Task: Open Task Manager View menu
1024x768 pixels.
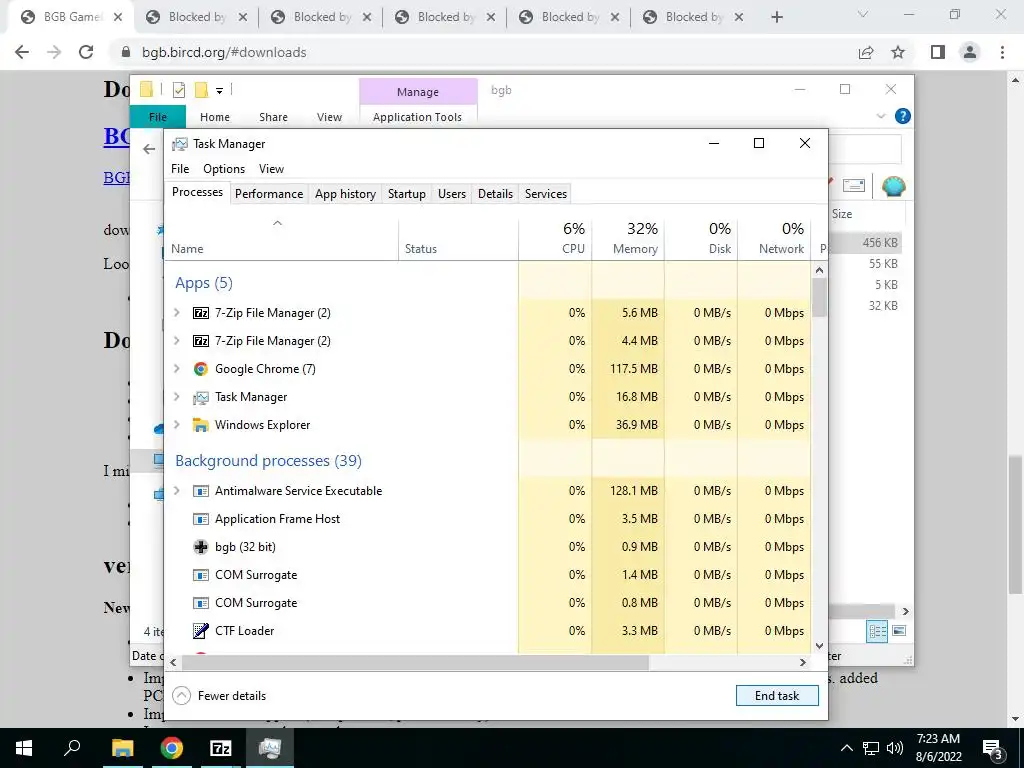Action: click(x=272, y=169)
